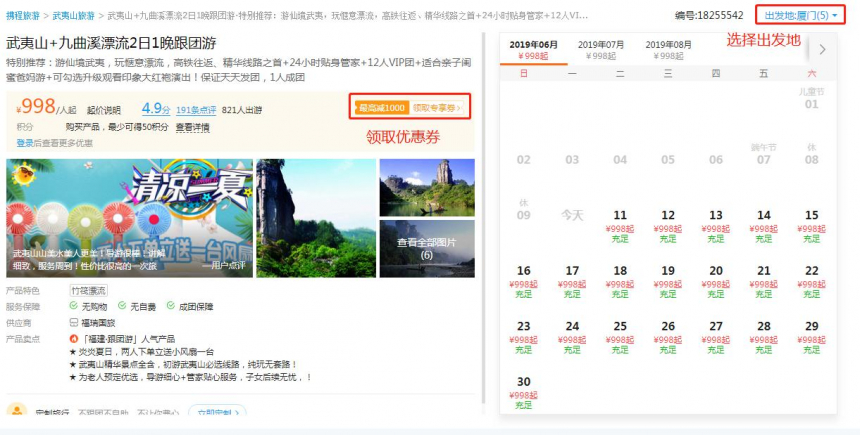This screenshot has width=860, height=435.
Task: Switch to the 2019年07月 month tab
Action: point(601,49)
